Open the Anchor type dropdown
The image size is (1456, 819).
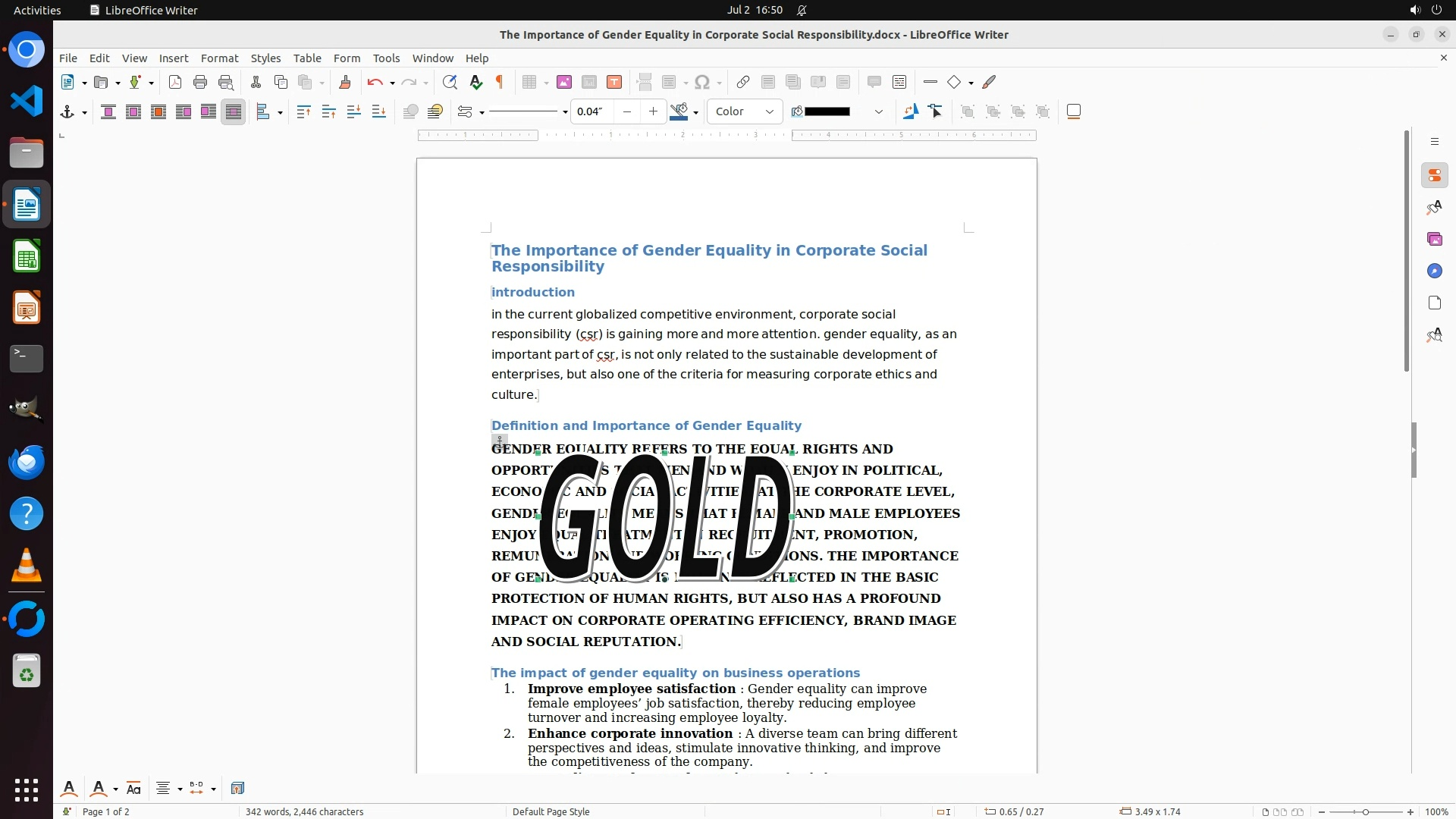tap(84, 113)
